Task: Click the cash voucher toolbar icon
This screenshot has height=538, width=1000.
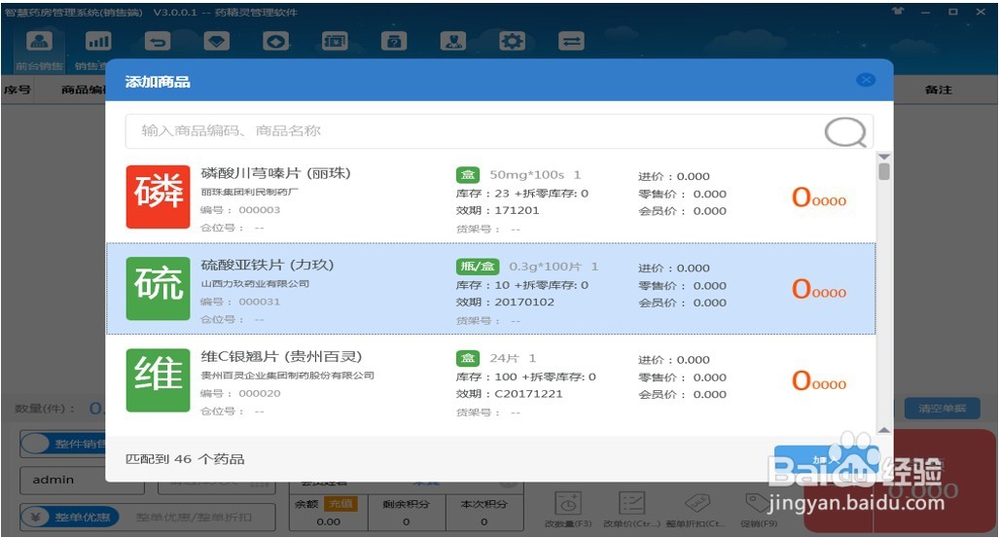Action: click(x=335, y=42)
